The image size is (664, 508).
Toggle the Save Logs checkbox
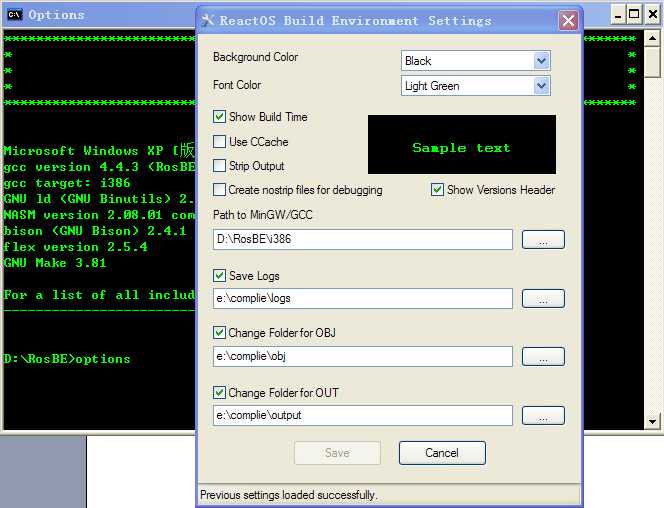(219, 276)
